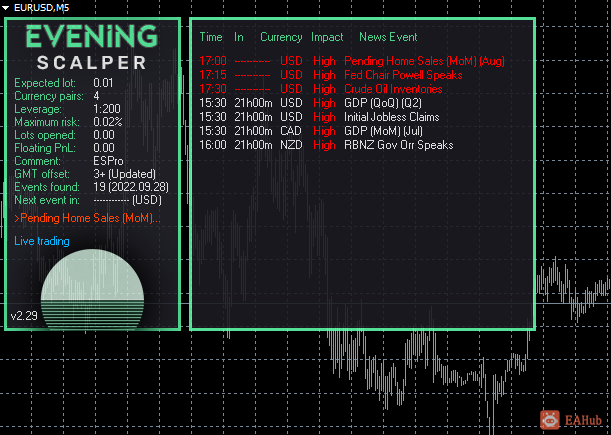Screen dimensions: 611x435
Task: Click the Expected lot value 0.01
Action: [103, 83]
